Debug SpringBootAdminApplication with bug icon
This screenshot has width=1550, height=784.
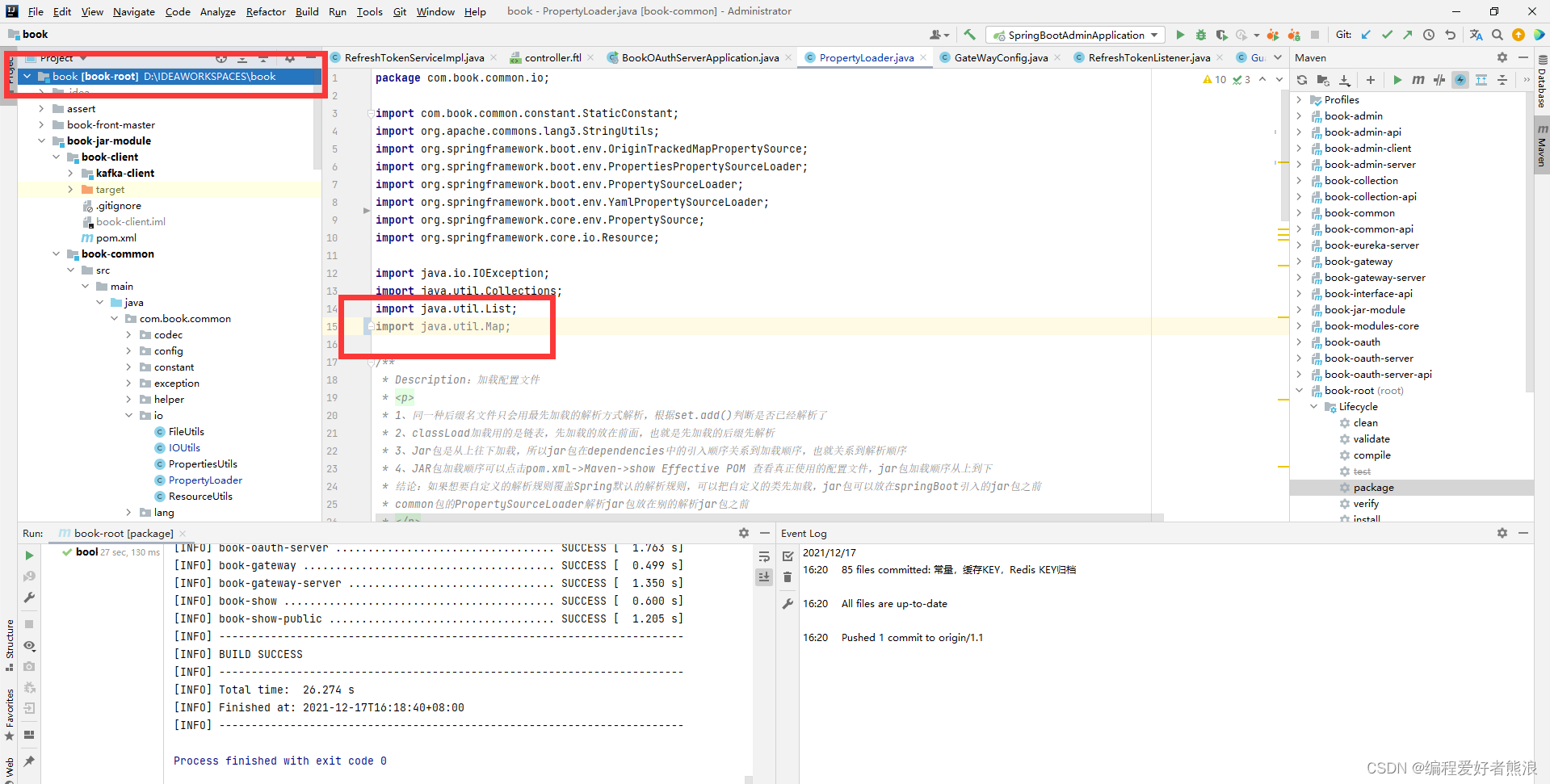click(x=1201, y=35)
